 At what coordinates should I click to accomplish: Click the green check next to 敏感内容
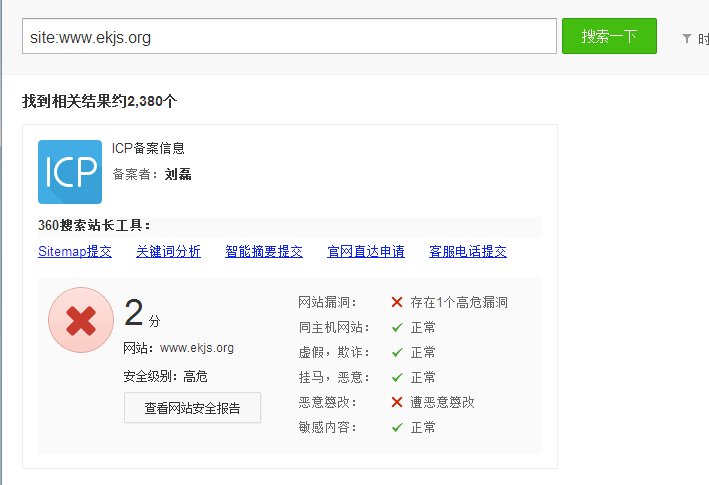point(397,427)
